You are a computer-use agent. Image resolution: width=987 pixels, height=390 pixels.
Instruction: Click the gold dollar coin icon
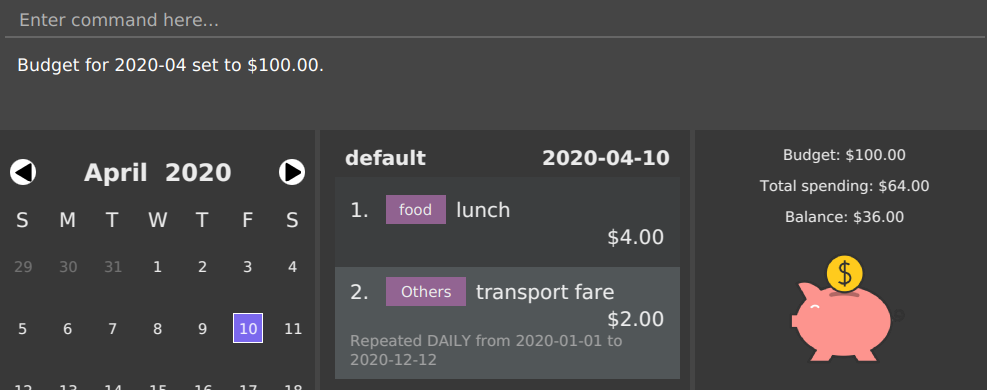(x=845, y=274)
